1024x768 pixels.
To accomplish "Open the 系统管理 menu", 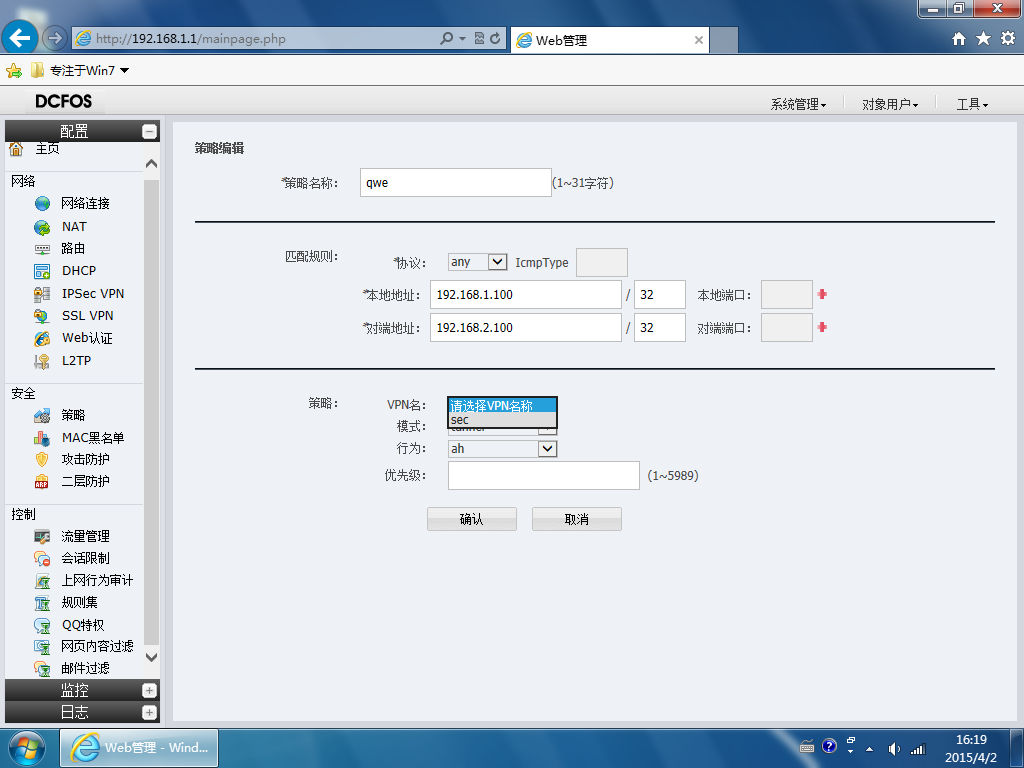I will pos(798,104).
